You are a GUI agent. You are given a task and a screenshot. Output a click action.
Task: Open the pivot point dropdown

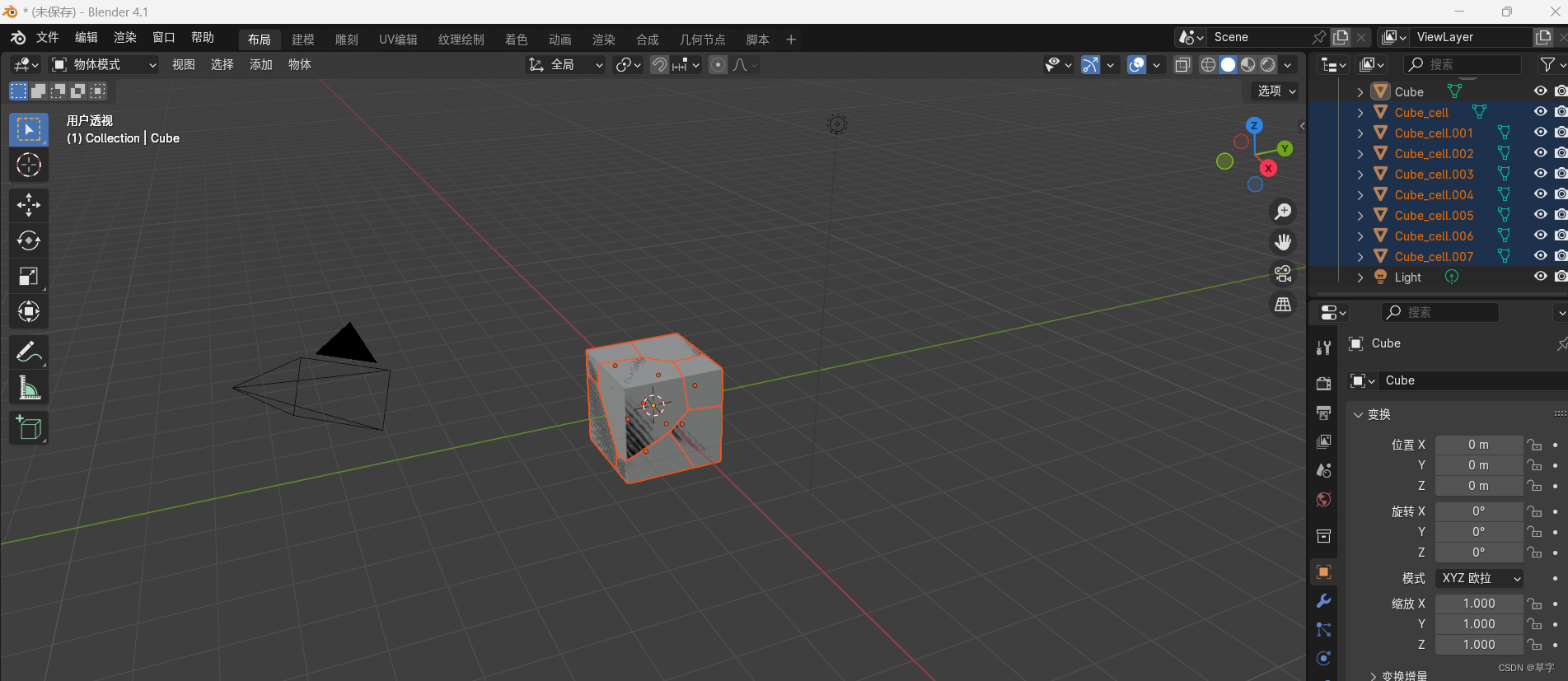coord(628,64)
